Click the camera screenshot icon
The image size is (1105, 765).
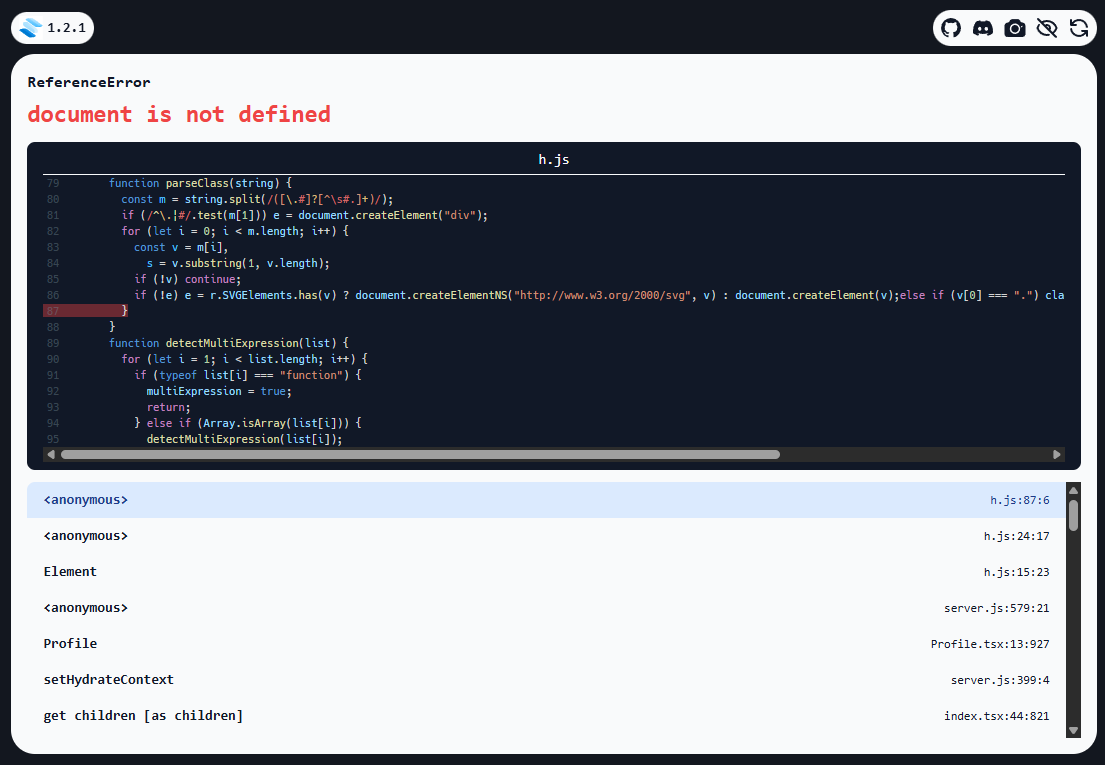point(1015,28)
